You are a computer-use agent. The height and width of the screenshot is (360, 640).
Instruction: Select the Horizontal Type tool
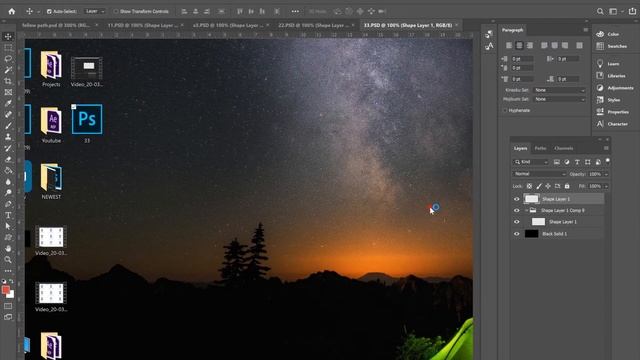8,215
